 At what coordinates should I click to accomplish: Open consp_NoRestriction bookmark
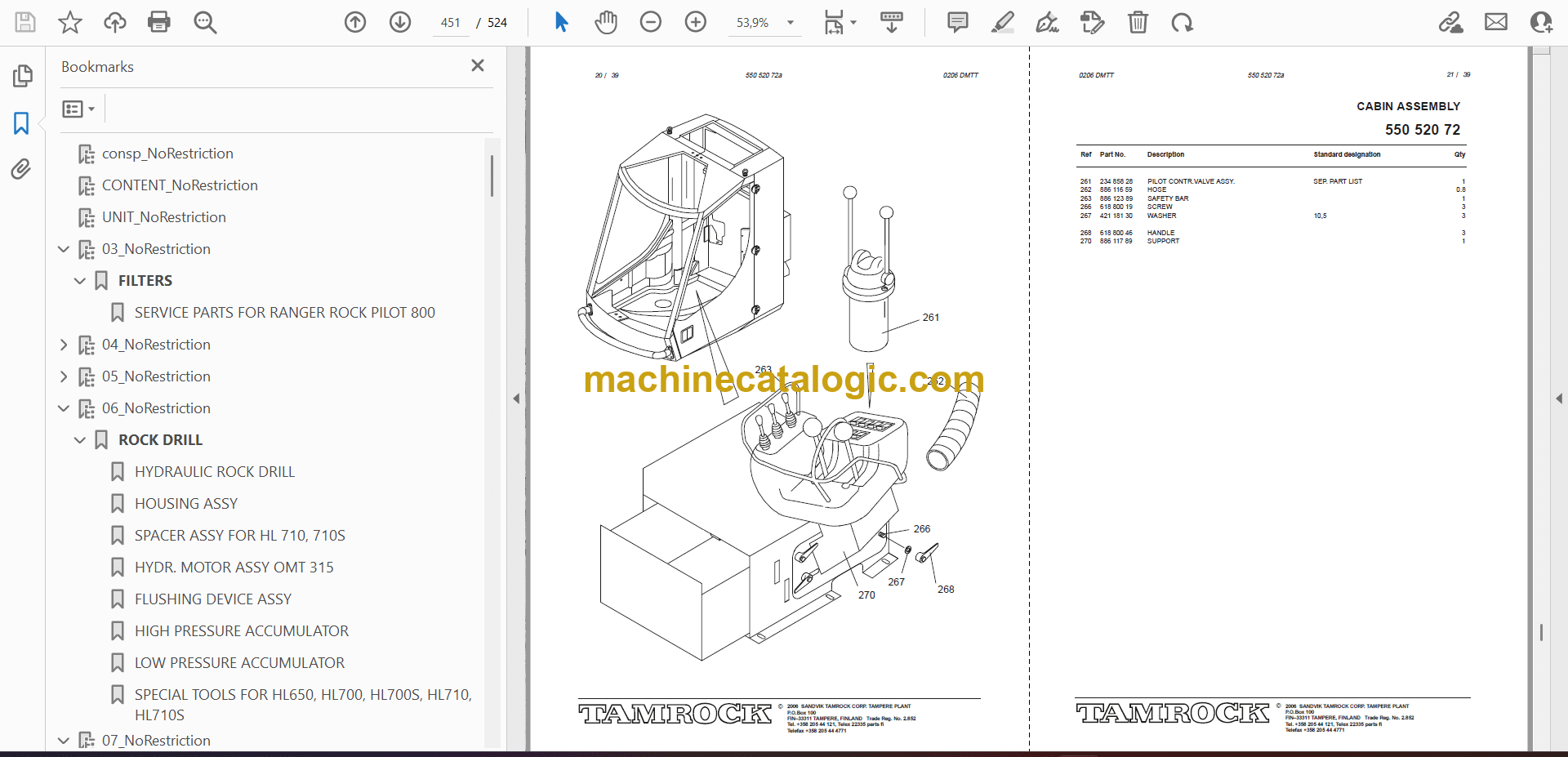(x=167, y=154)
